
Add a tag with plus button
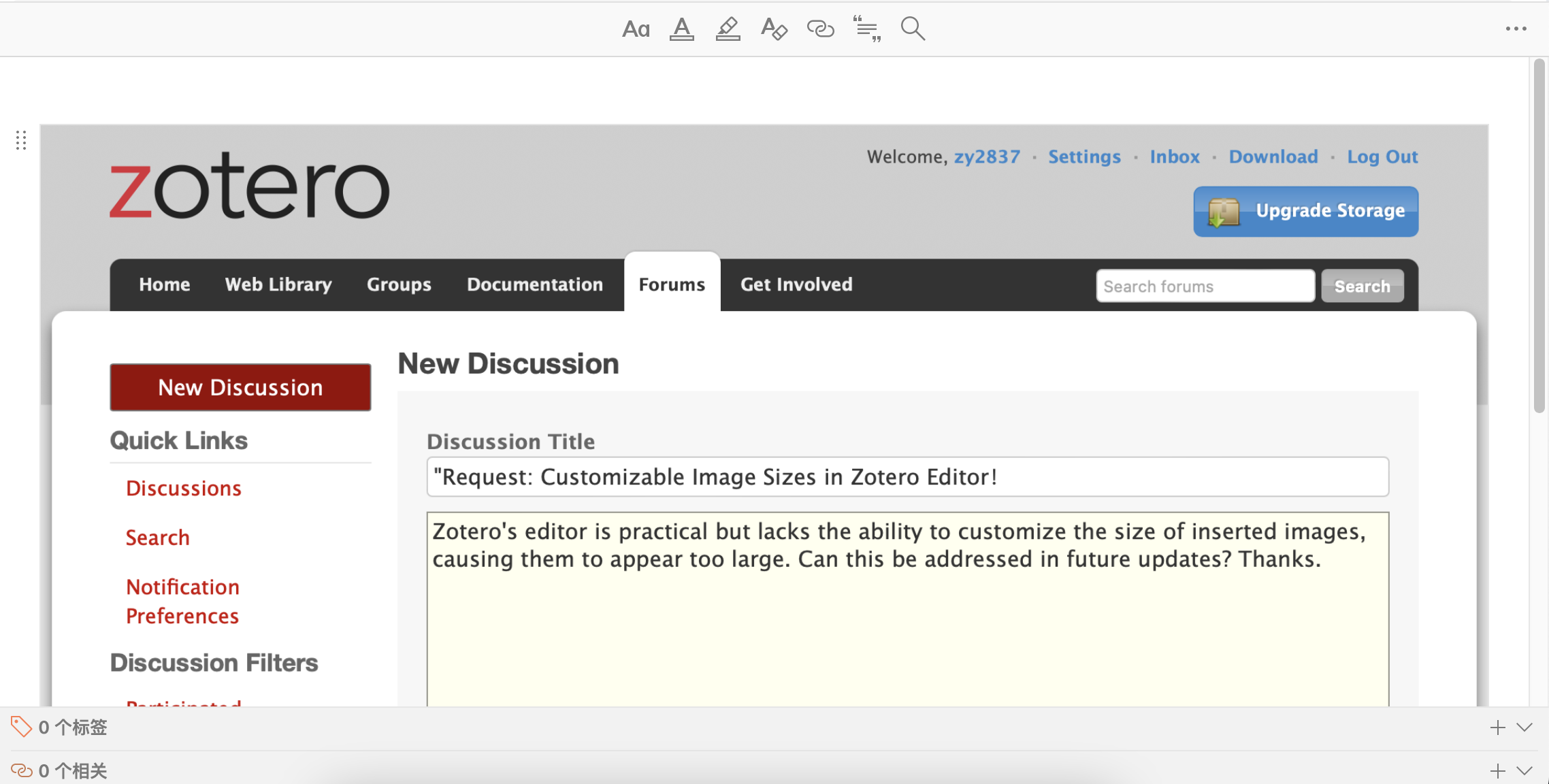1497,728
